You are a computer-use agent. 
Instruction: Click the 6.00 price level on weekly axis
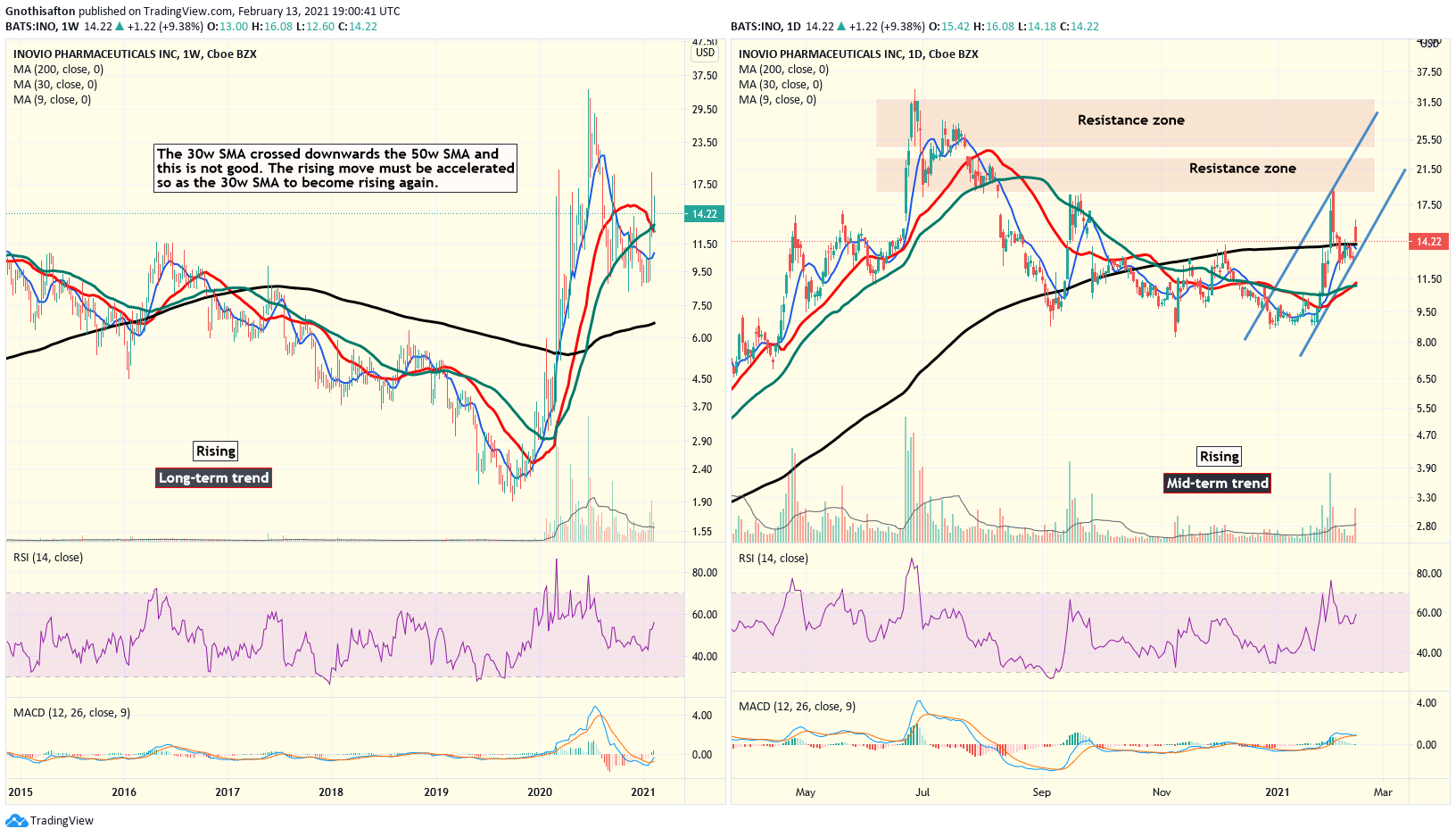[x=702, y=338]
